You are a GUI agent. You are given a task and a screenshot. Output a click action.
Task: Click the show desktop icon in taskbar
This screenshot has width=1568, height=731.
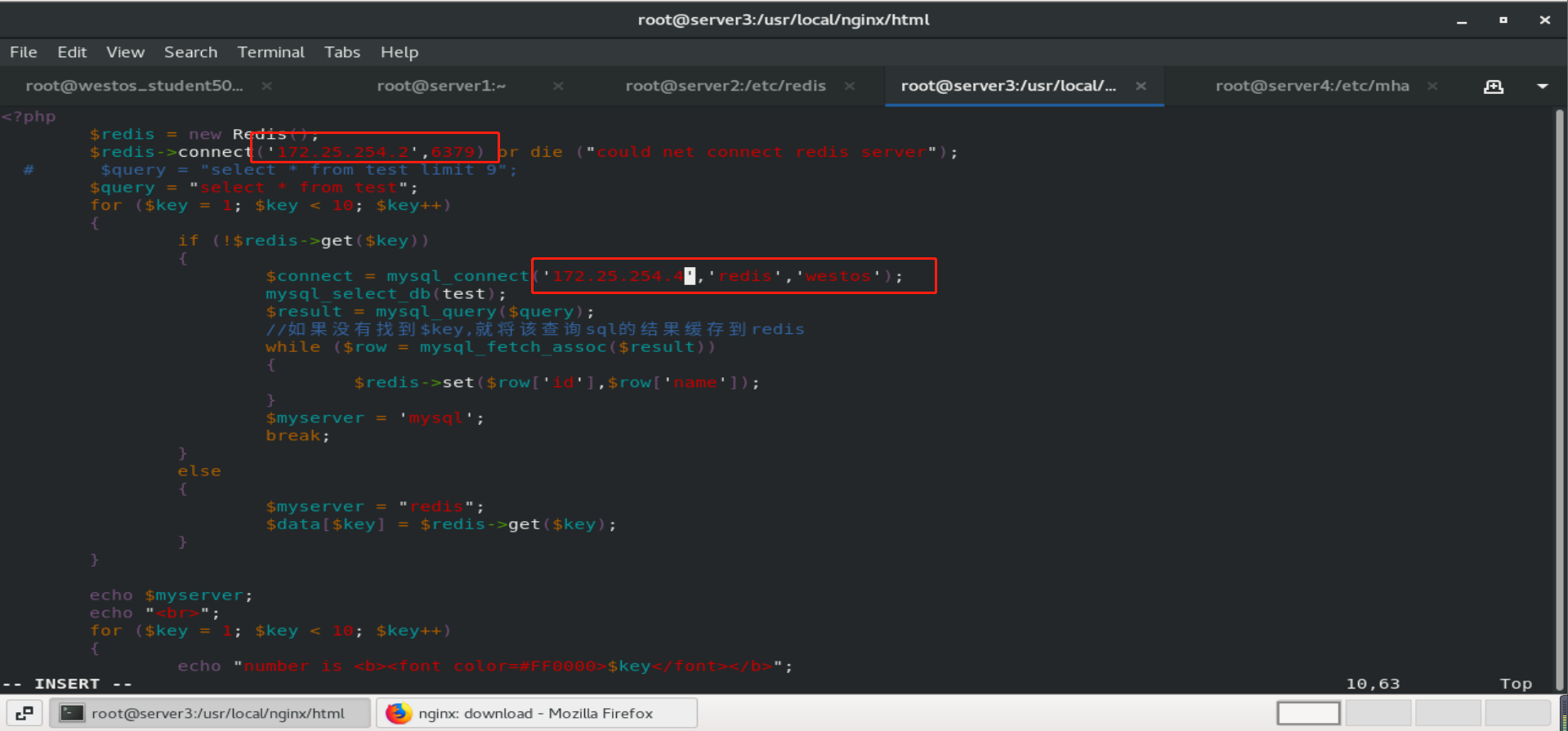coord(24,713)
